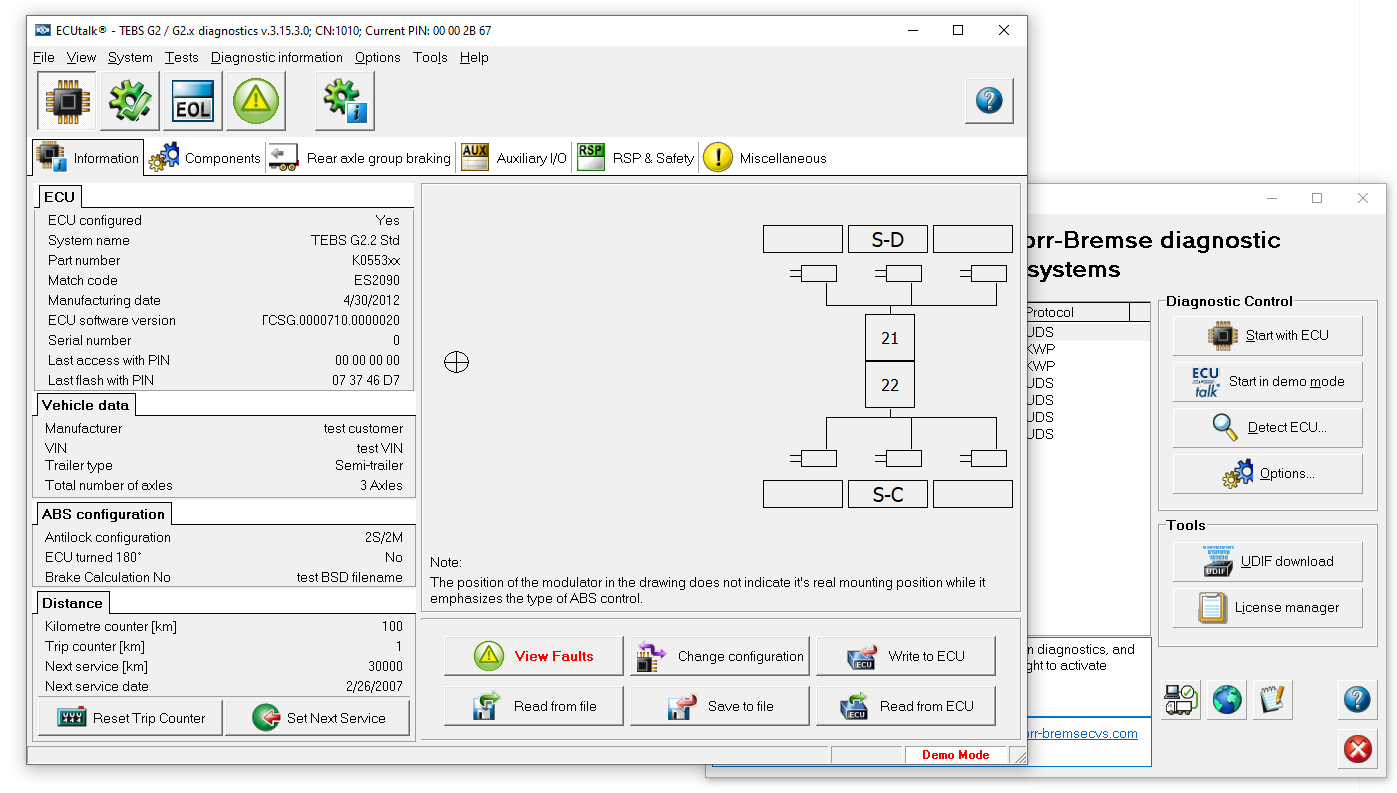Open the partially visible bremsecvs.com link
This screenshot has height=793, width=1397.
[x=1082, y=733]
